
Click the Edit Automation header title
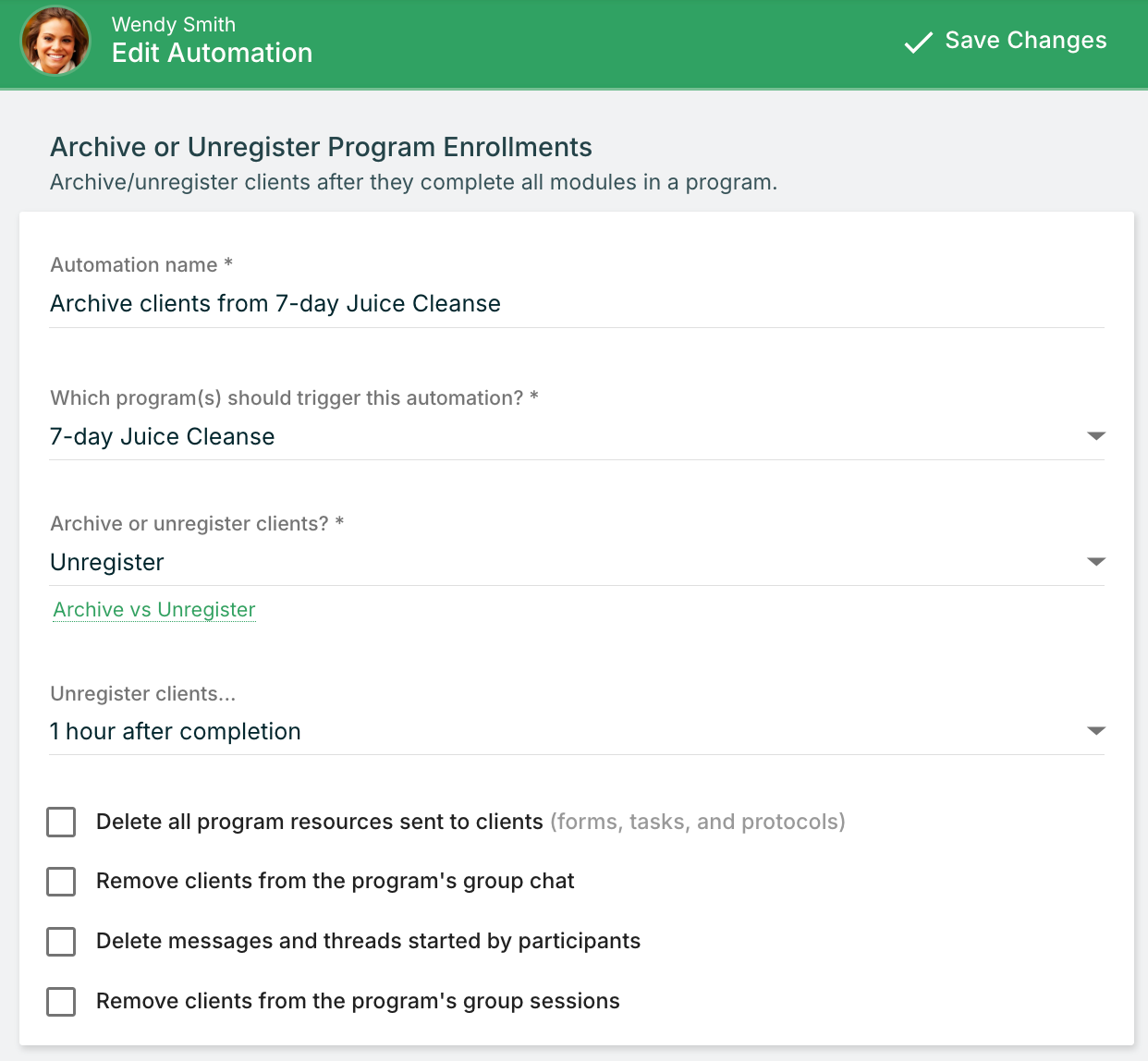tap(212, 54)
